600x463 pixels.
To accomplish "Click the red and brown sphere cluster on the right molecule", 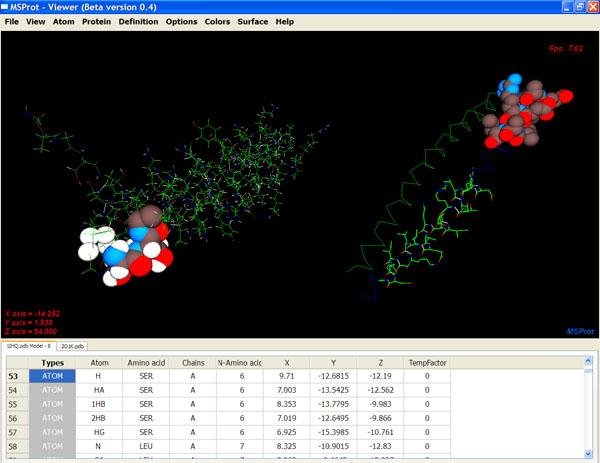I will [526, 112].
